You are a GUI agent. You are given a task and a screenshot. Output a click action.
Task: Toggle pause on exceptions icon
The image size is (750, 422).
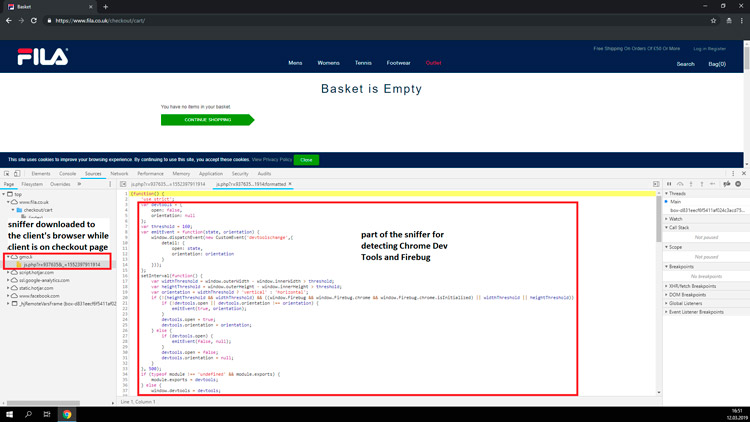click(x=738, y=184)
